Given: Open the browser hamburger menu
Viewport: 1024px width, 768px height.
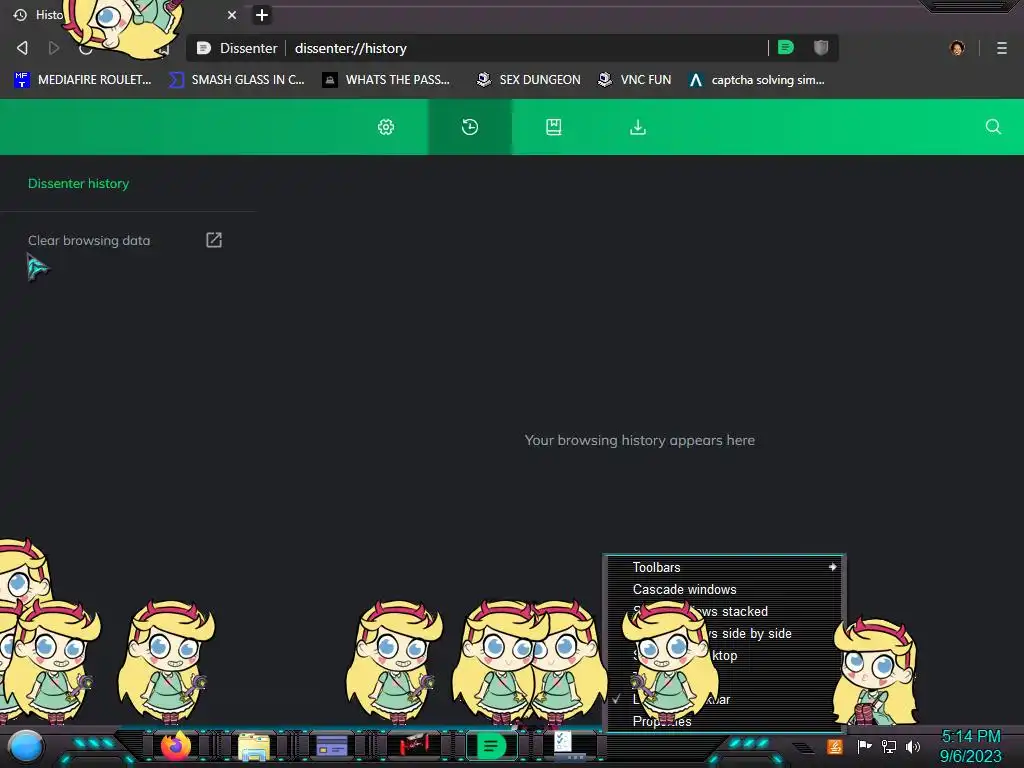Looking at the screenshot, I should click(x=1002, y=48).
